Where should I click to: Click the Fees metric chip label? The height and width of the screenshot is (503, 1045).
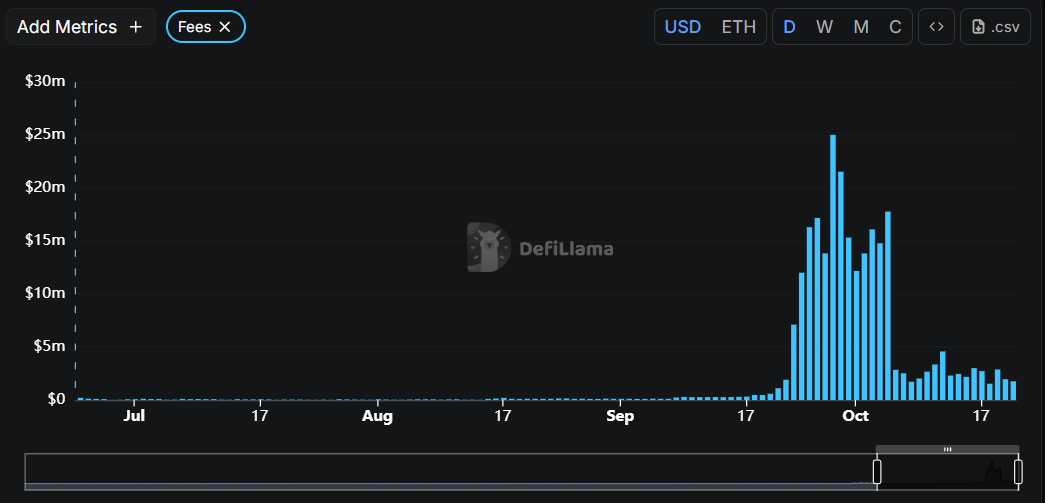coord(194,27)
